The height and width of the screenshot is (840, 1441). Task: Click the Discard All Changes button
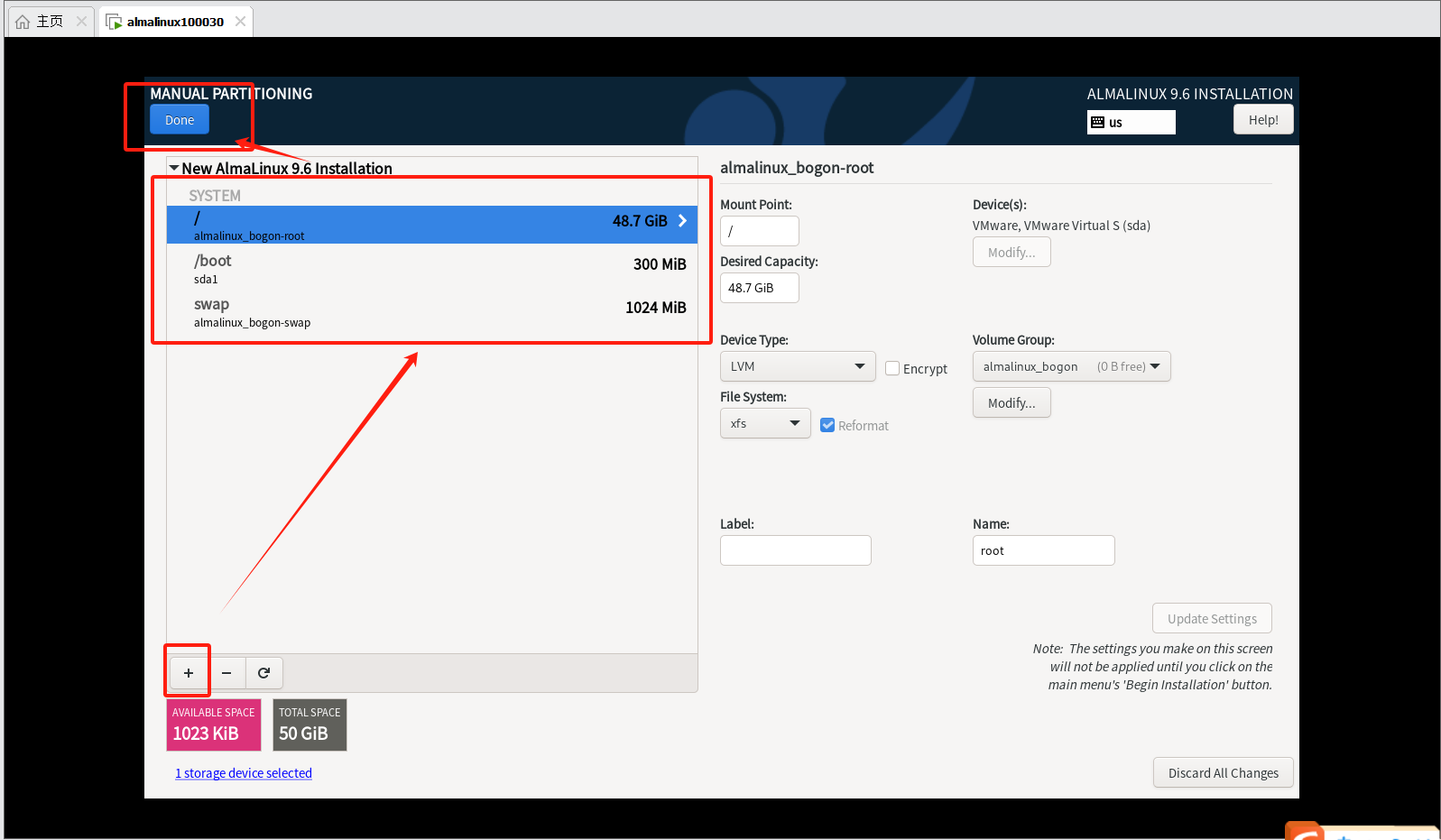coord(1223,773)
